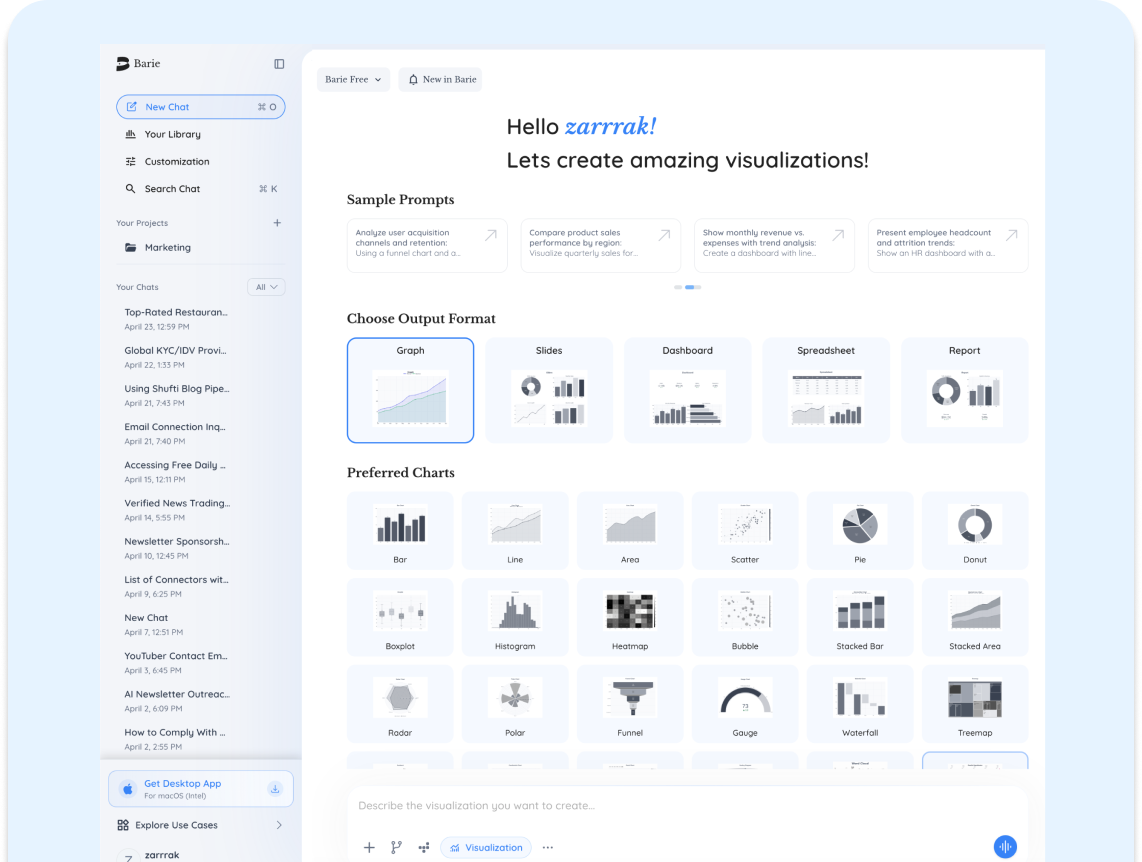Open New in Barie announcements
Screen dimensions: 1142x862
click(441, 79)
